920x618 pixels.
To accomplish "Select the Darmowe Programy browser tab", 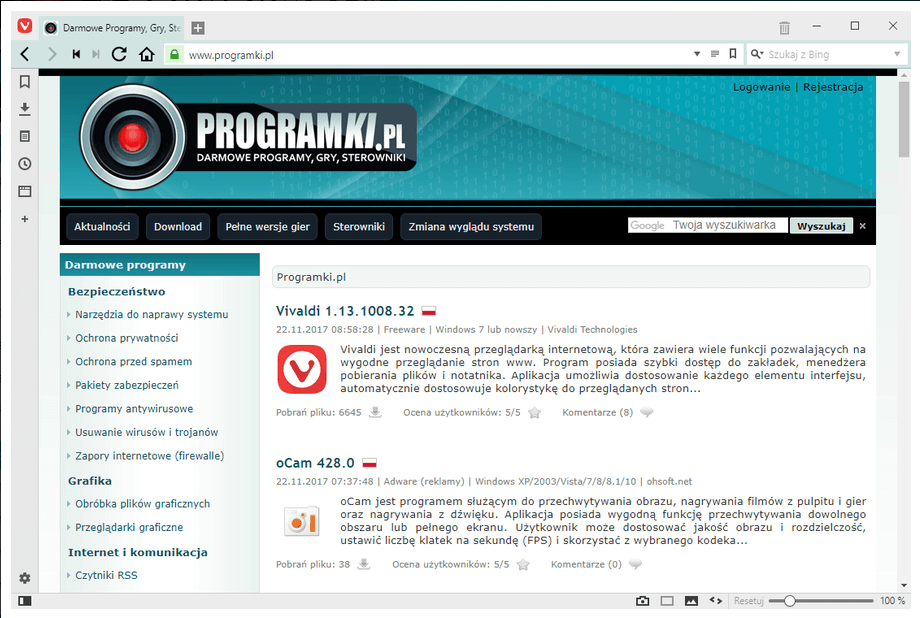I will point(113,28).
